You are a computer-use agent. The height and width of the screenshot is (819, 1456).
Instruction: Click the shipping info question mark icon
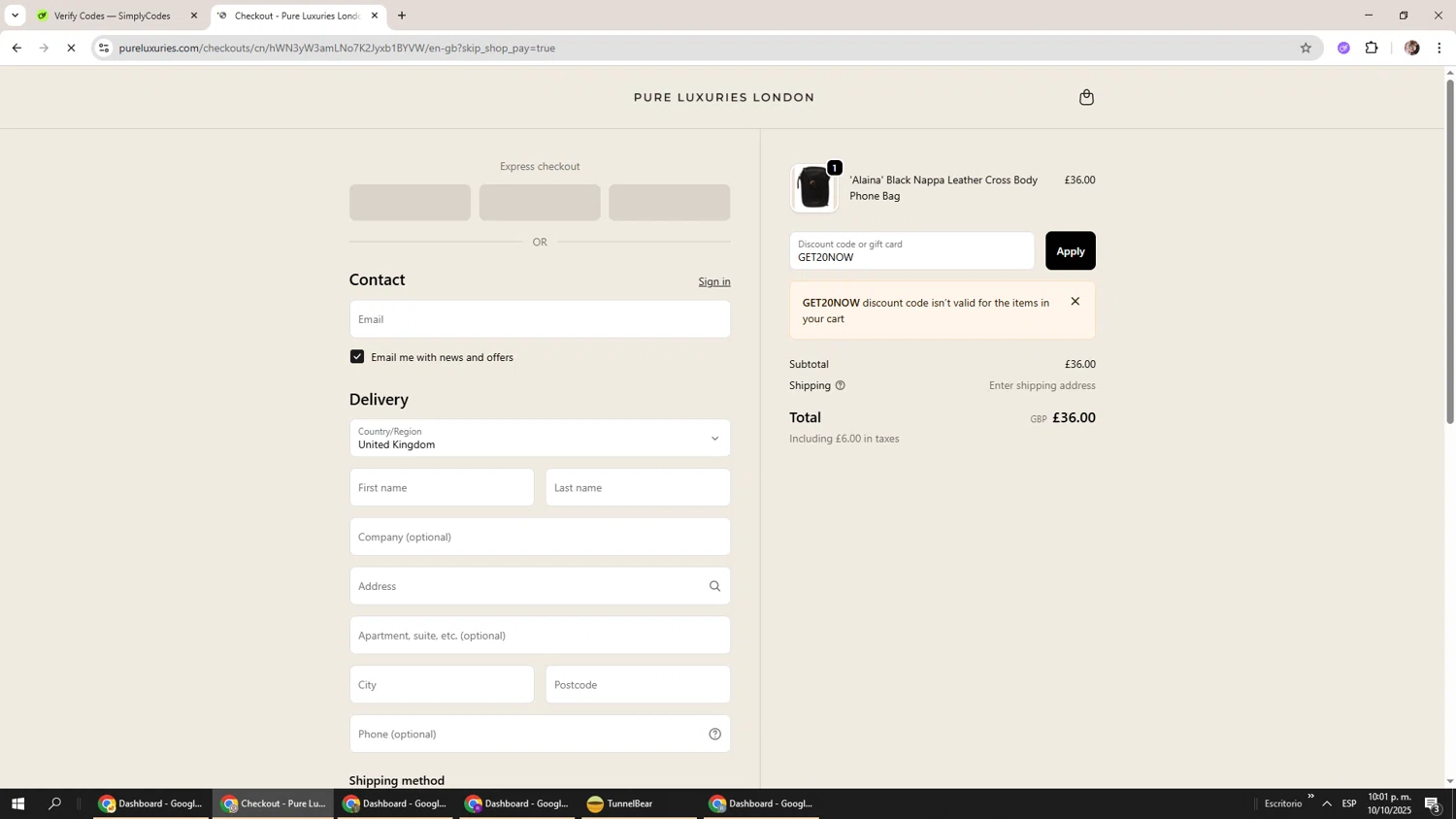pyautogui.click(x=841, y=386)
